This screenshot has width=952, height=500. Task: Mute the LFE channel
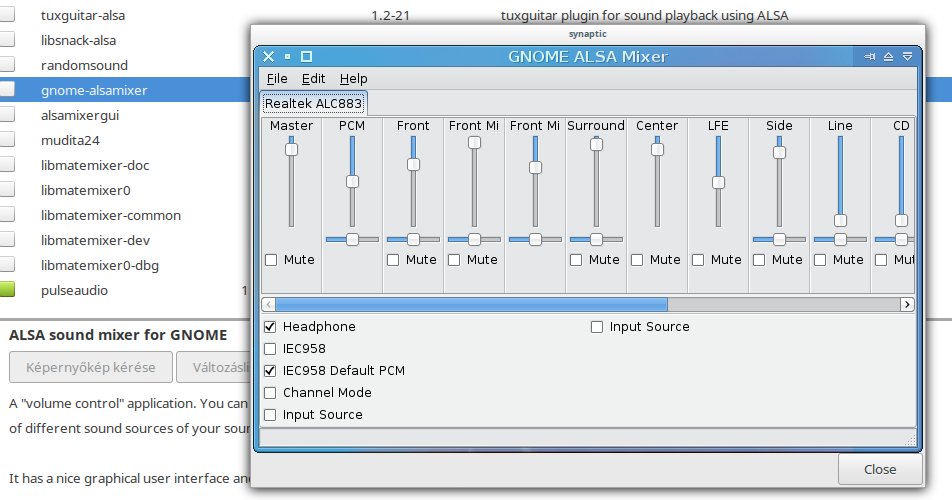click(x=698, y=260)
